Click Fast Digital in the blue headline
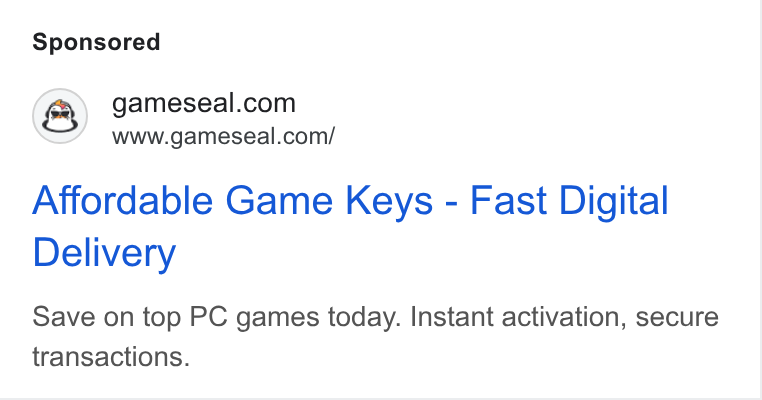The image size is (762, 400). click(x=569, y=200)
